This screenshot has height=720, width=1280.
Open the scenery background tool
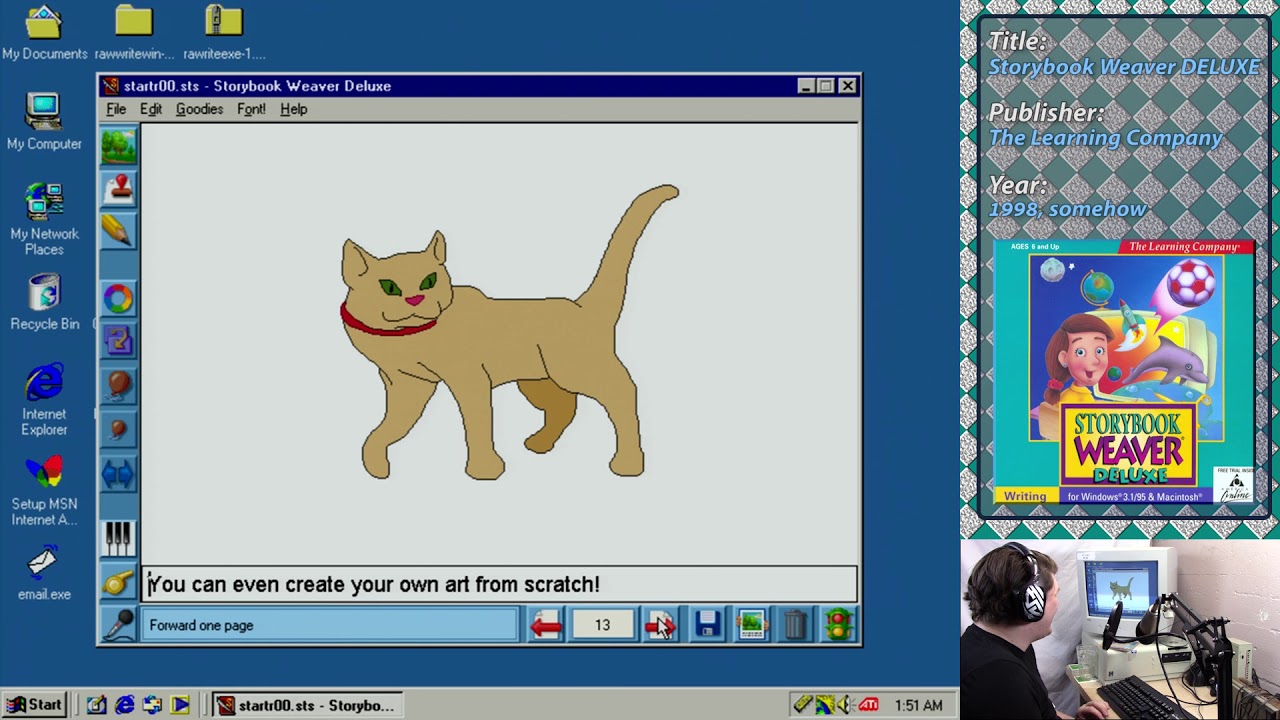point(118,148)
